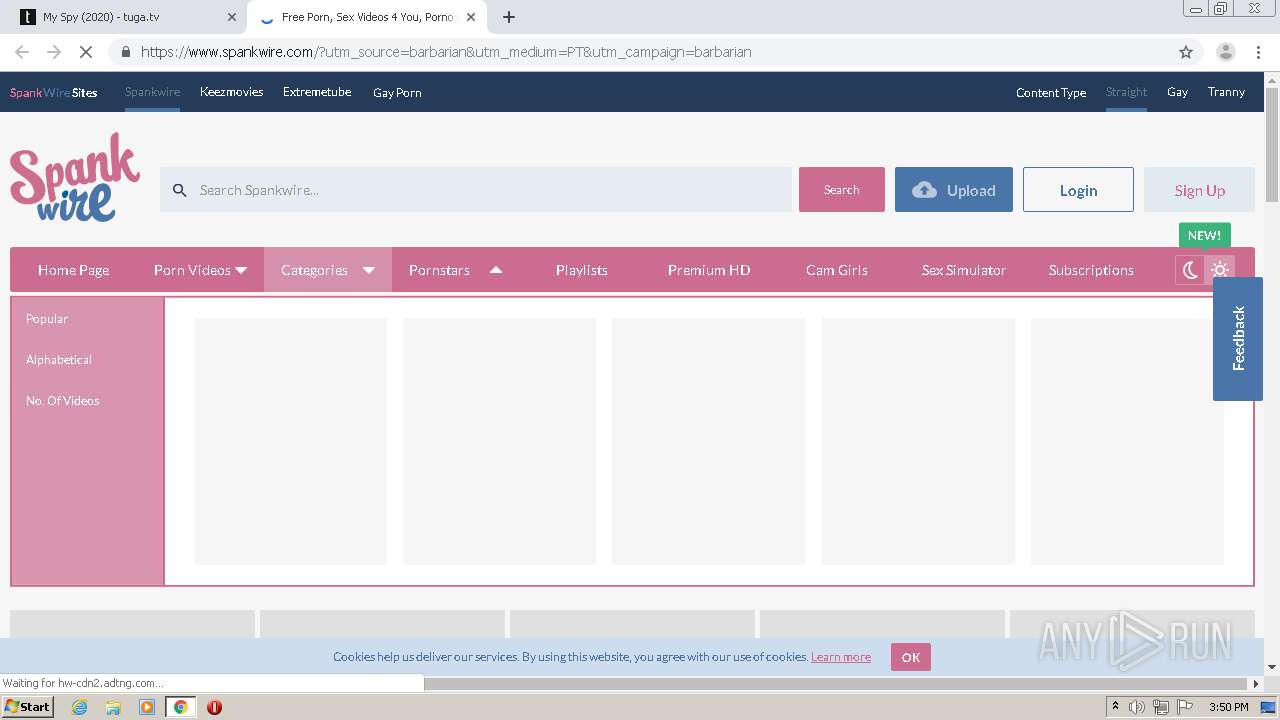Select Tranny content type
The image size is (1280, 720).
click(1226, 92)
